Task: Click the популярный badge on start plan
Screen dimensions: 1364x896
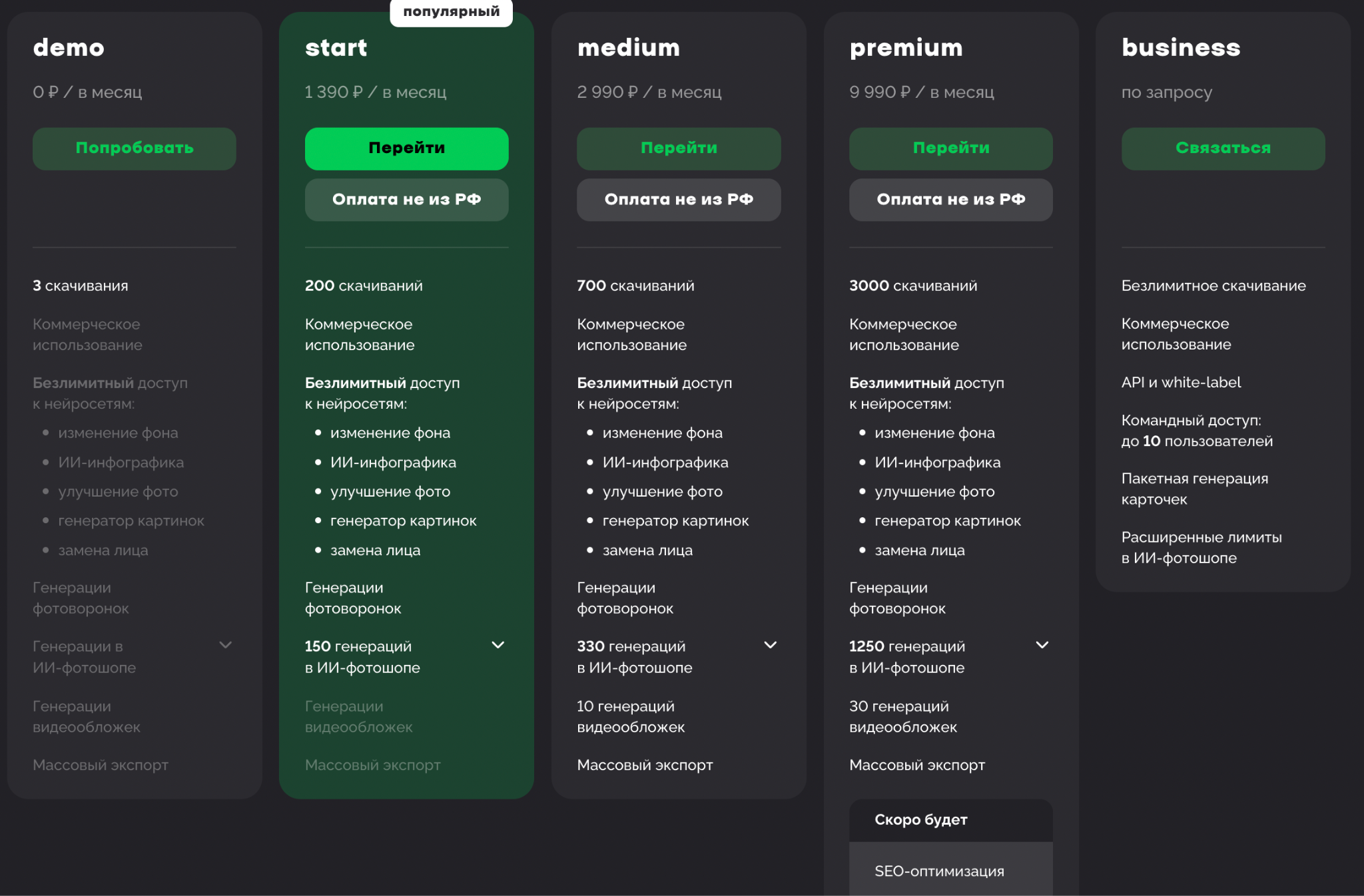Action: [x=451, y=12]
